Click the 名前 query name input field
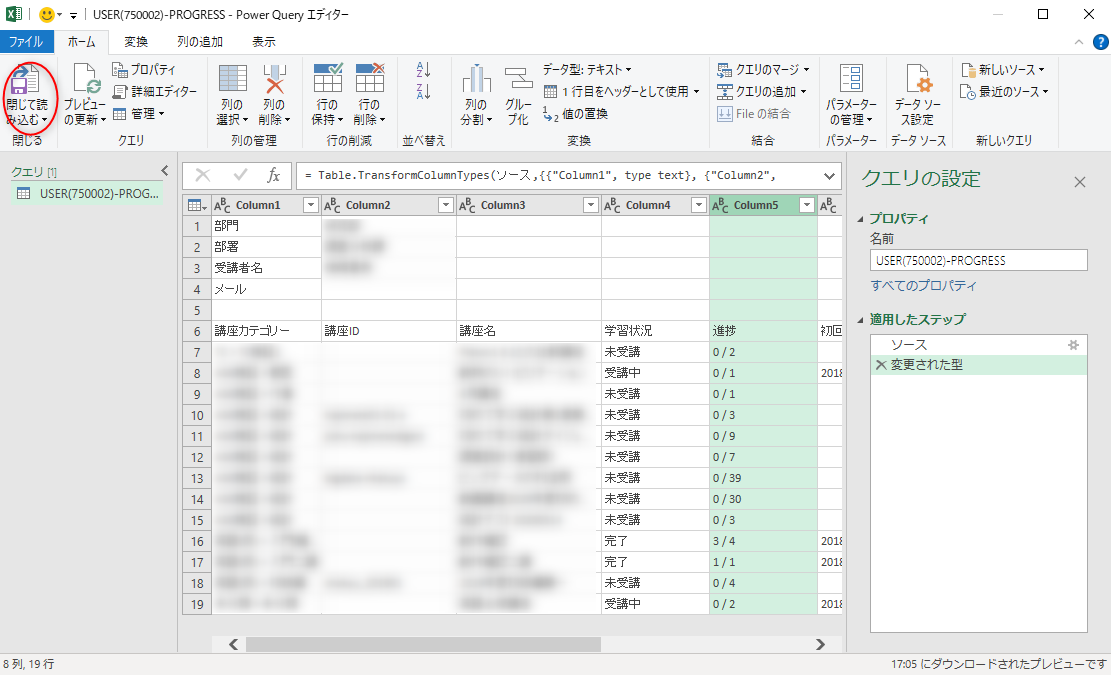 click(x=979, y=260)
